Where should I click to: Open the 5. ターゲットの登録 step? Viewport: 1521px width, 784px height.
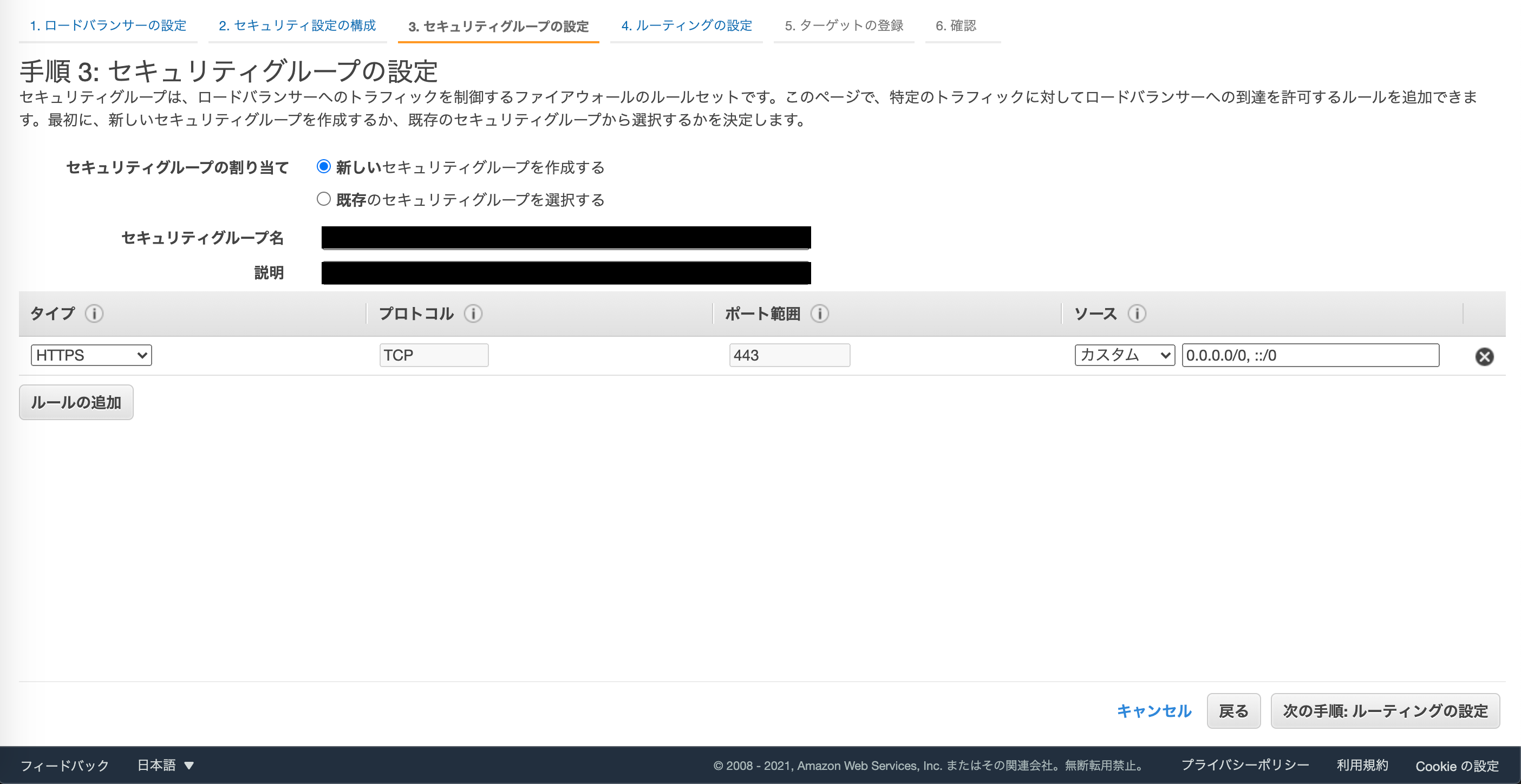(844, 25)
